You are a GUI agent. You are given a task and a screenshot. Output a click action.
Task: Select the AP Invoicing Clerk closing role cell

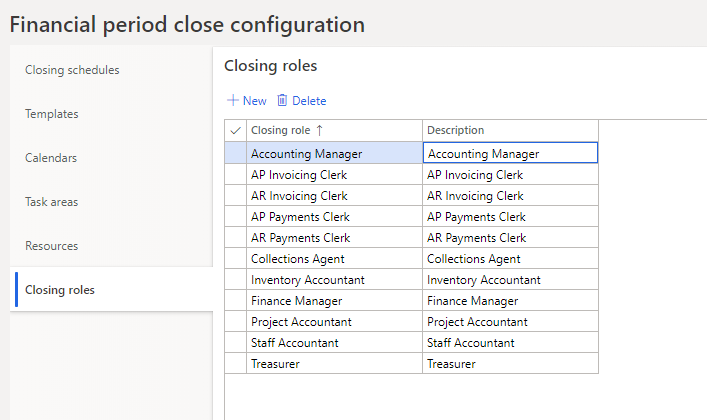pyautogui.click(x=299, y=174)
